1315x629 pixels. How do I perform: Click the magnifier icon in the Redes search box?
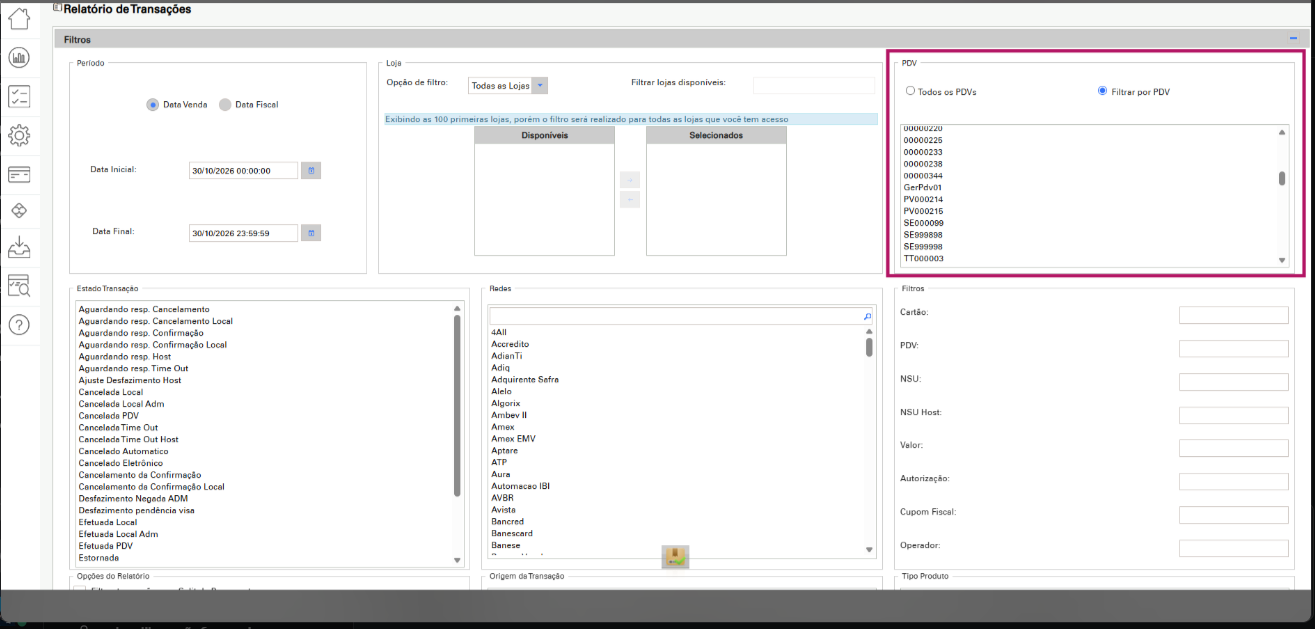click(x=868, y=316)
